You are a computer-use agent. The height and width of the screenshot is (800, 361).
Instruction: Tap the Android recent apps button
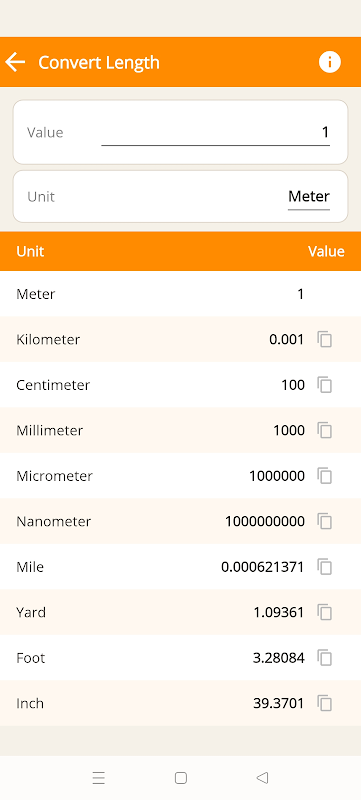(x=98, y=778)
